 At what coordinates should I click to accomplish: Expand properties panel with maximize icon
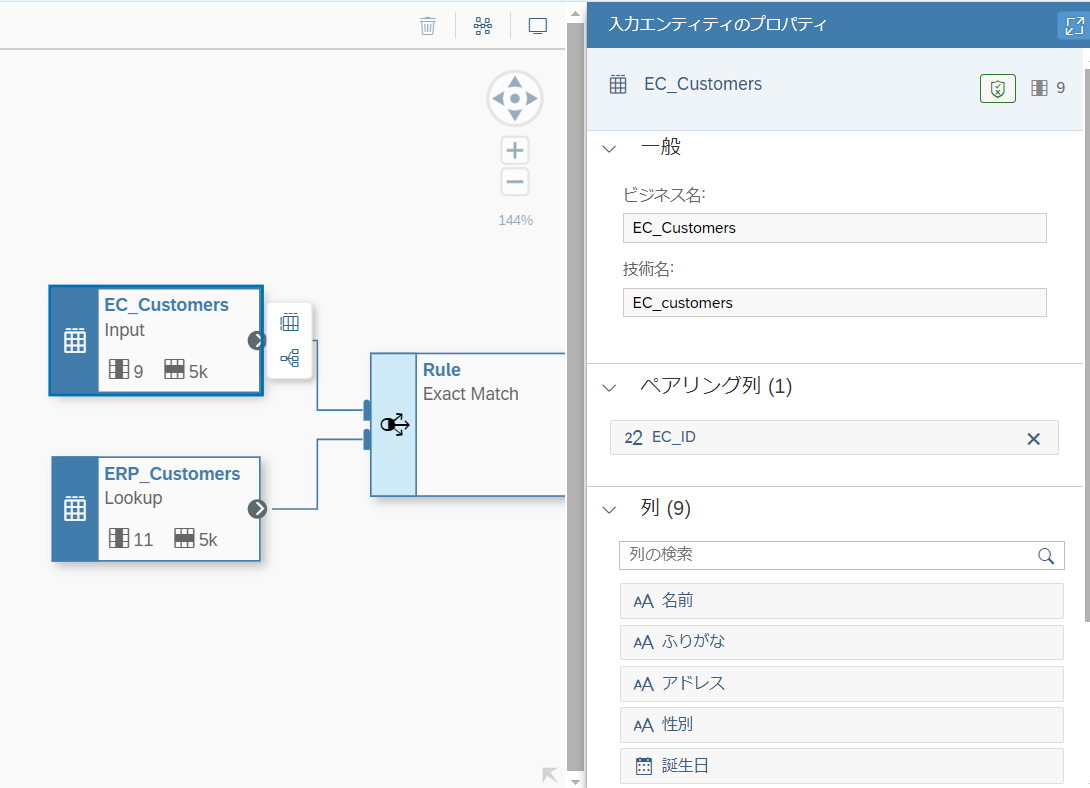(1074, 26)
